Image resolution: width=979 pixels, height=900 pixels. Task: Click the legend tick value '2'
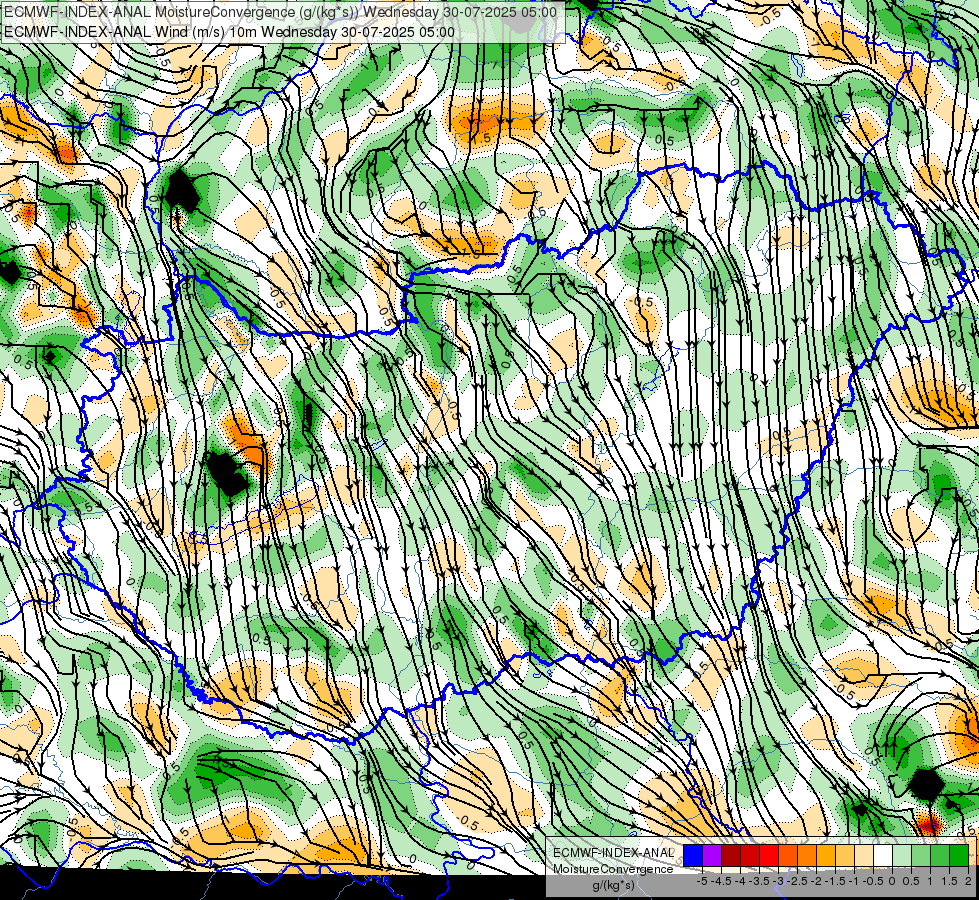tap(968, 881)
